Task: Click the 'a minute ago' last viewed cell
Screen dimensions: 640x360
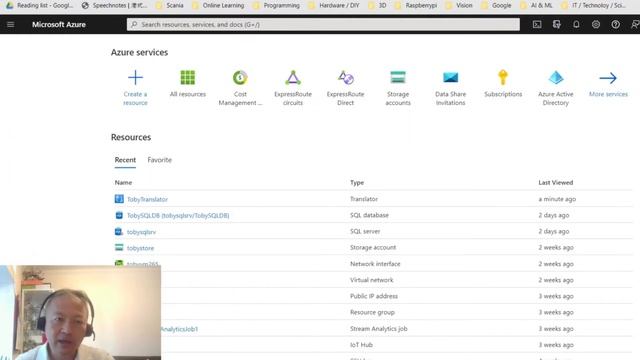Action: tap(557, 199)
